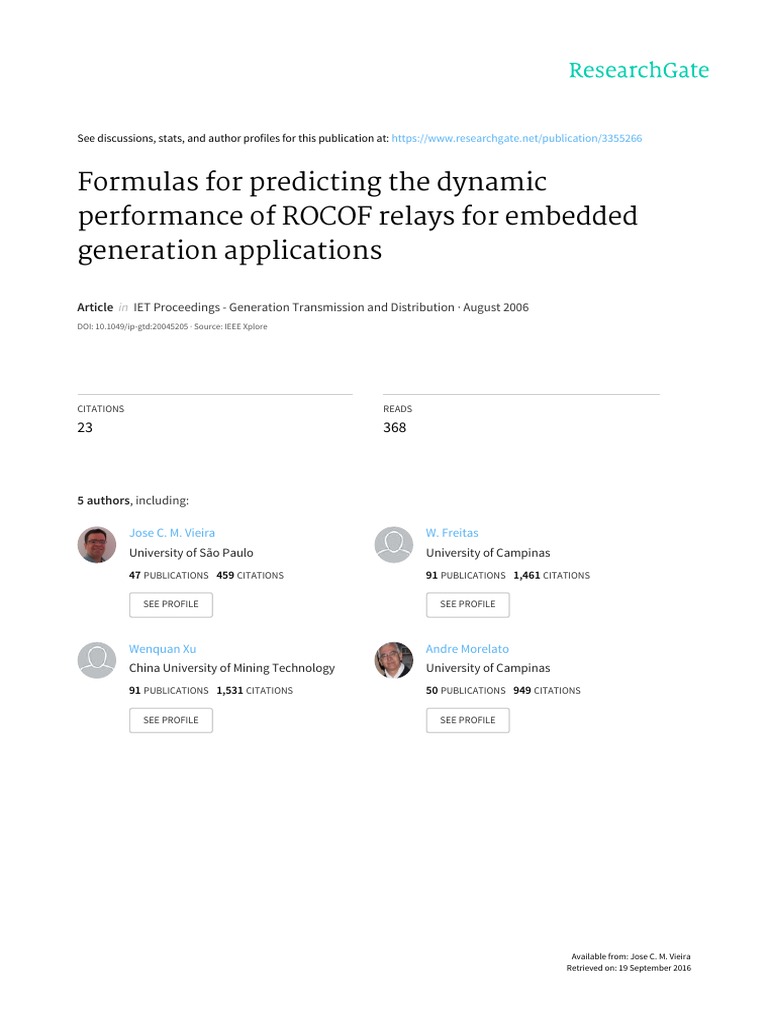768x1024 pixels.
Task: Click the reads count 368
Action: tap(394, 427)
